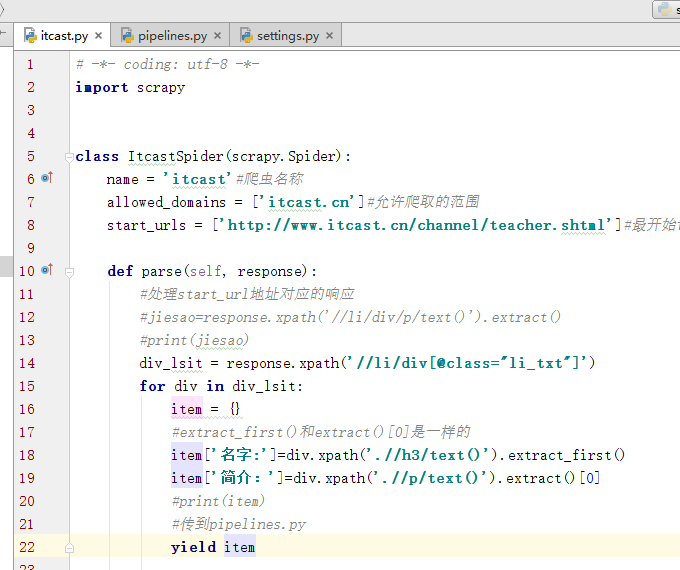Viewport: 680px width, 570px height.
Task: Switch to the pipelines.py tab
Action: [x=172, y=36]
